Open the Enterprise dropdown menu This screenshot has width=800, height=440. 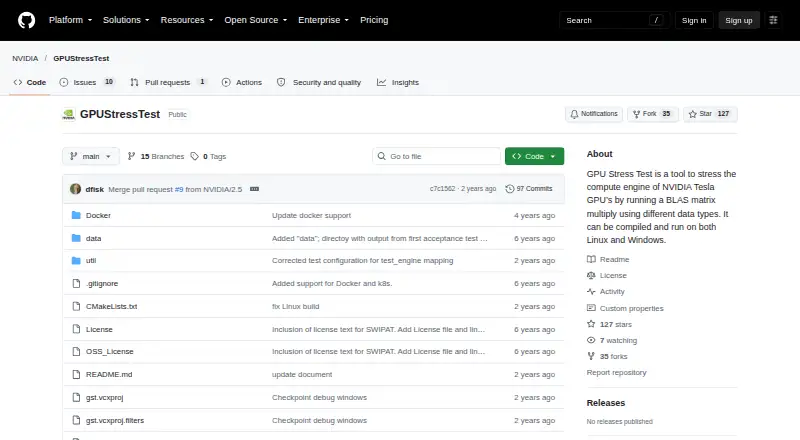click(323, 20)
